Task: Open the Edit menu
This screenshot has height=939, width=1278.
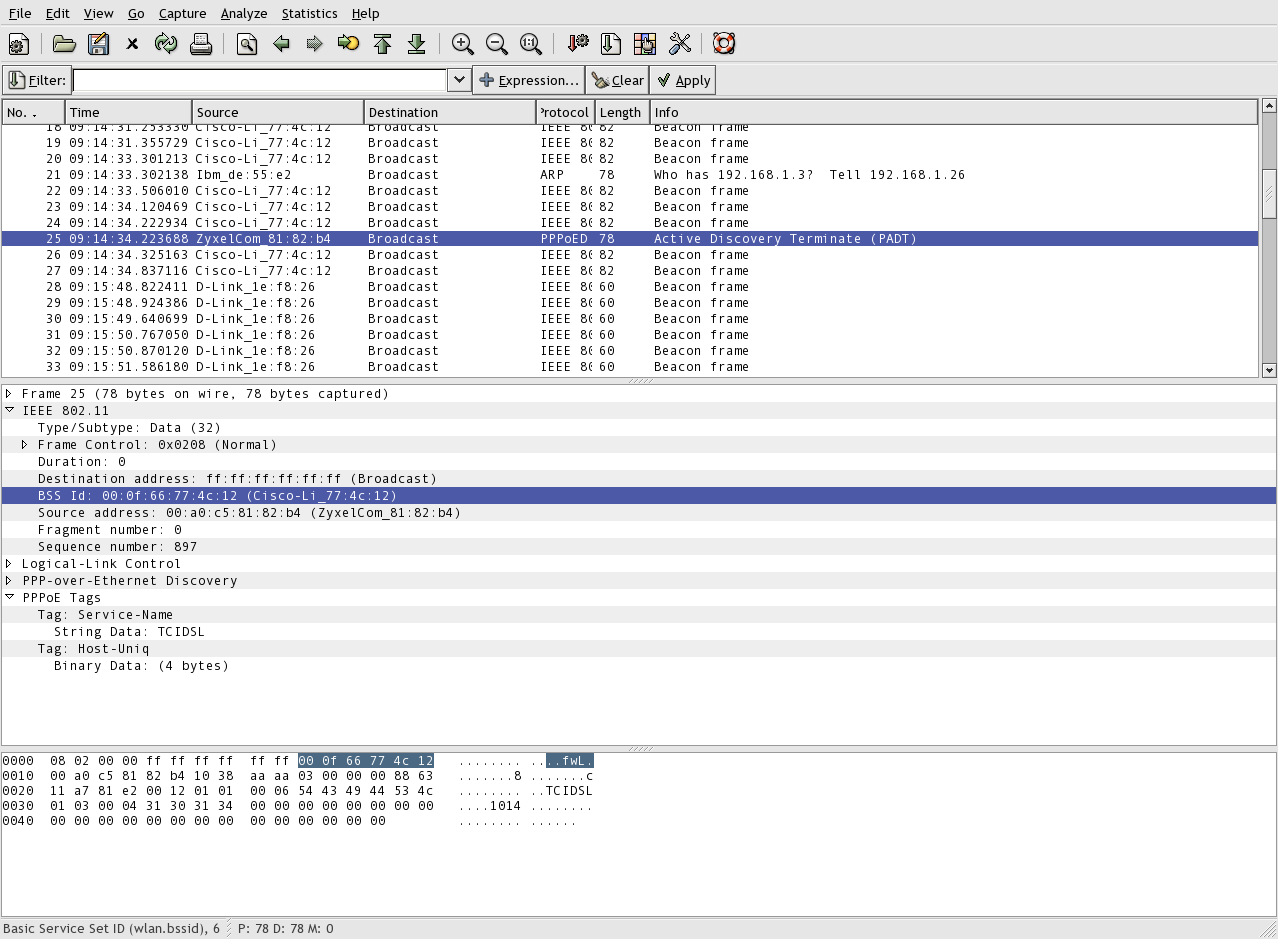Action: (58, 13)
